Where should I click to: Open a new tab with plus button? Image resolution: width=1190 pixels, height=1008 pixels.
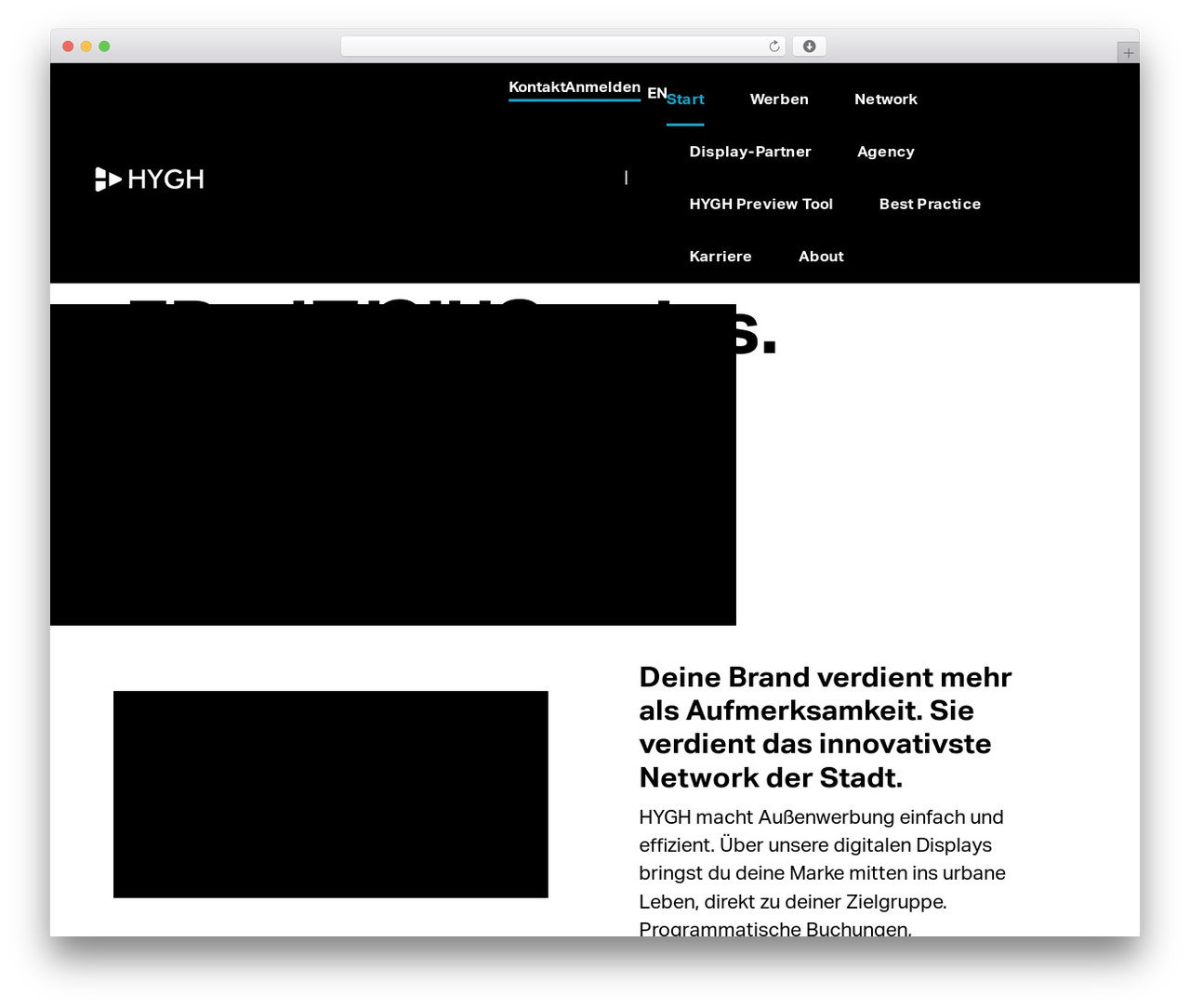[x=1128, y=53]
